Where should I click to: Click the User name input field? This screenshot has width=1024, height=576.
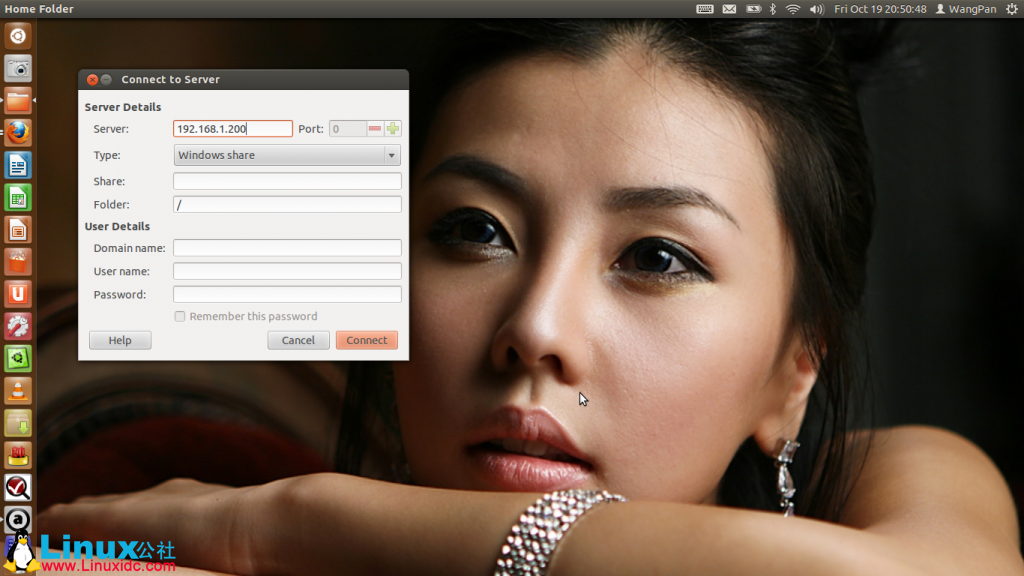287,271
